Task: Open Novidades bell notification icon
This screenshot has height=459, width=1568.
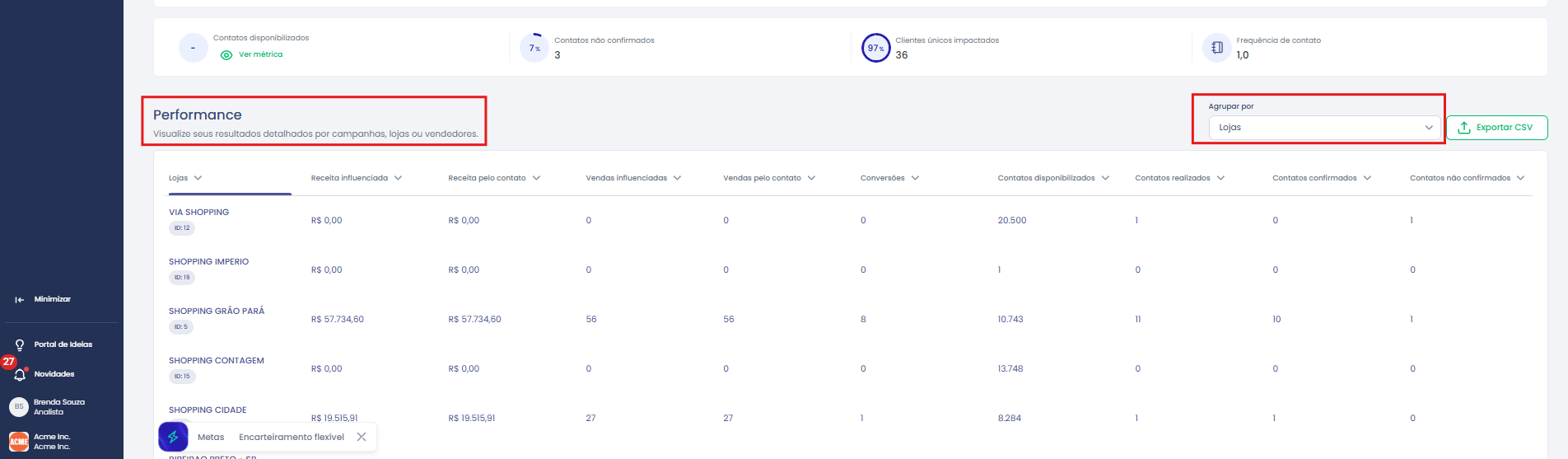Action: click(20, 374)
